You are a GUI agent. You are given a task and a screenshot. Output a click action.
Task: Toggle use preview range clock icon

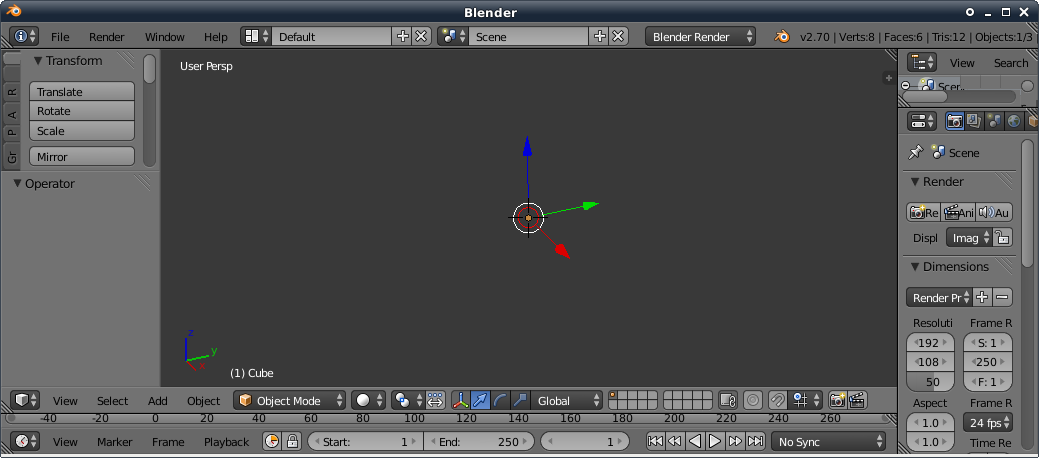click(272, 441)
